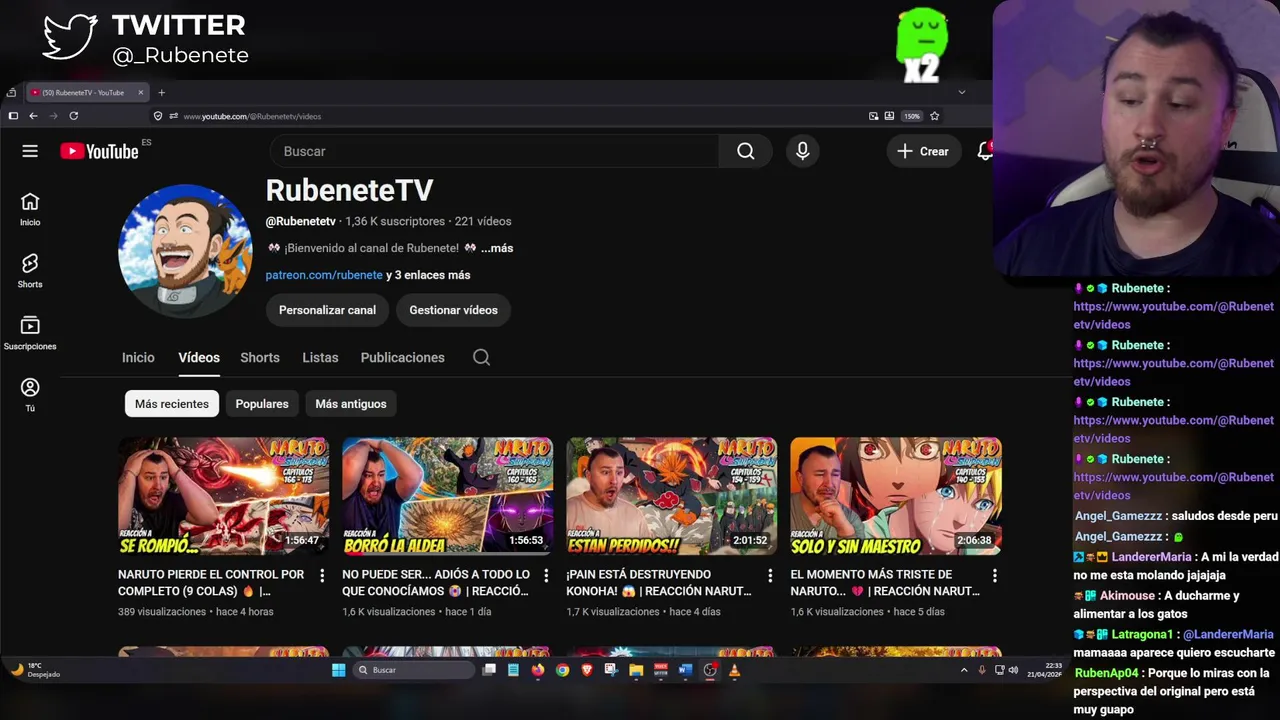Search within channel using magnifier icon

pos(481,357)
